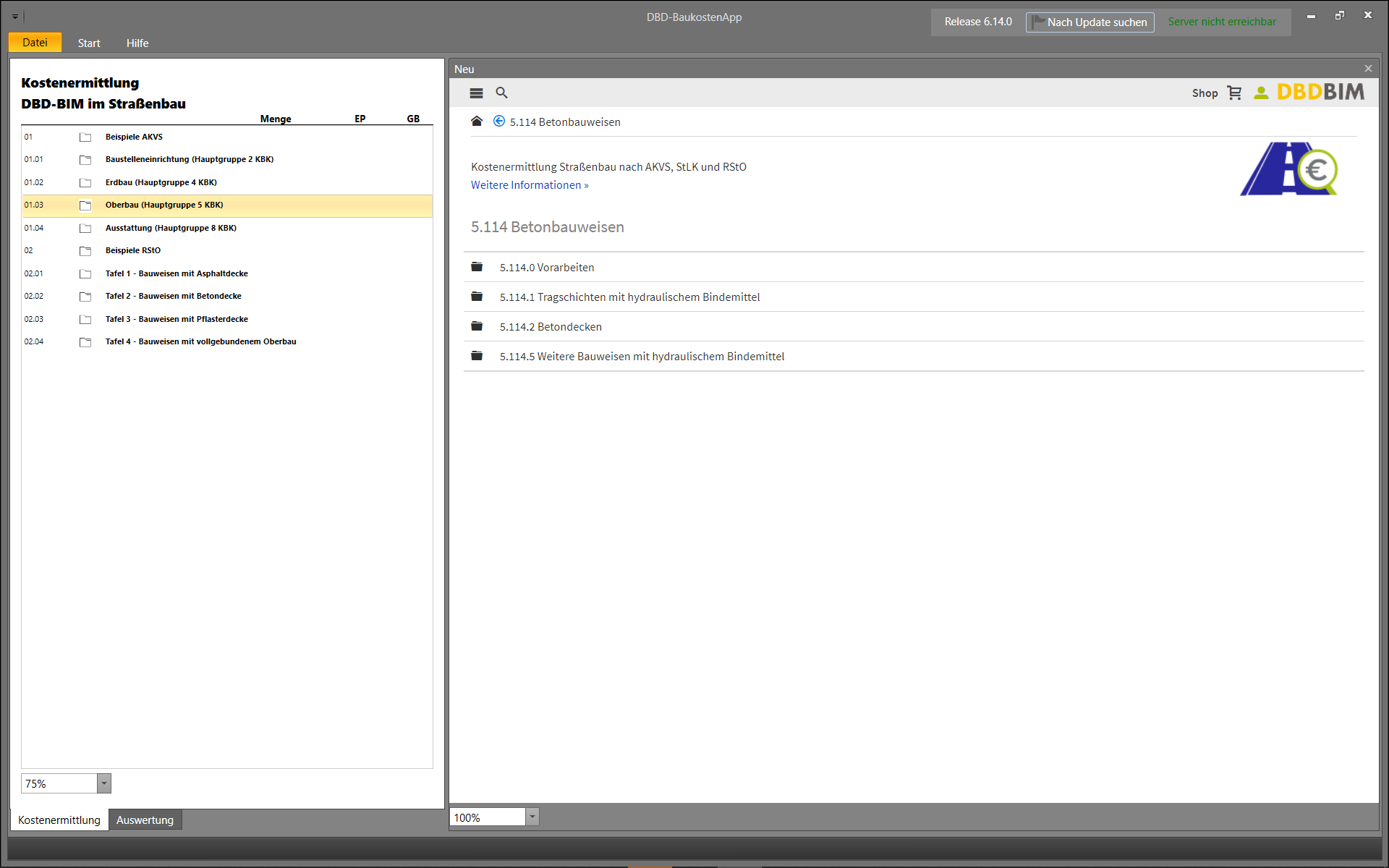Image resolution: width=1389 pixels, height=868 pixels.
Task: Click Release 6.14.0 label
Action: click(978, 22)
